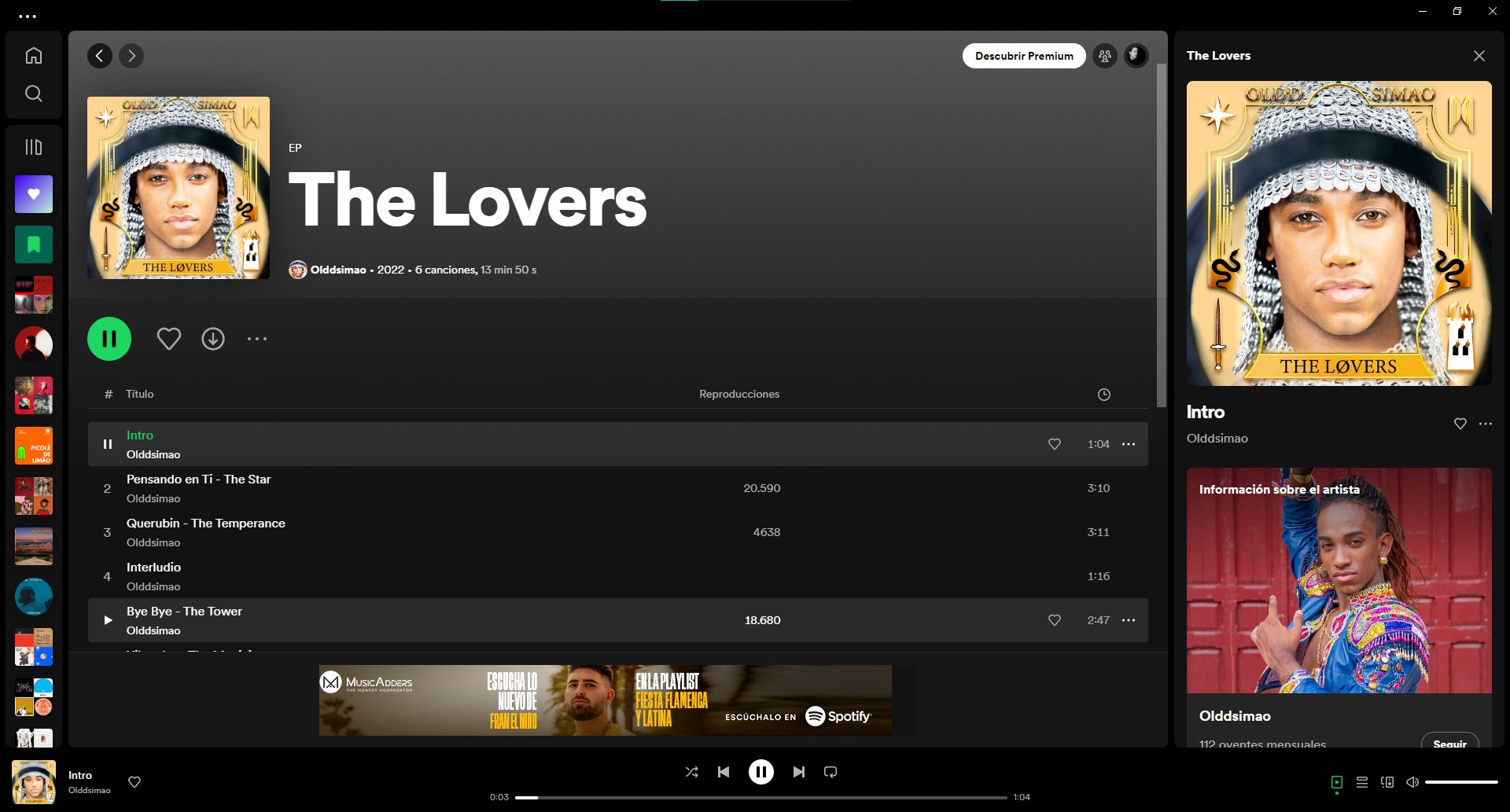Toggle repeat mode
Image resolution: width=1510 pixels, height=812 pixels.
830,772
